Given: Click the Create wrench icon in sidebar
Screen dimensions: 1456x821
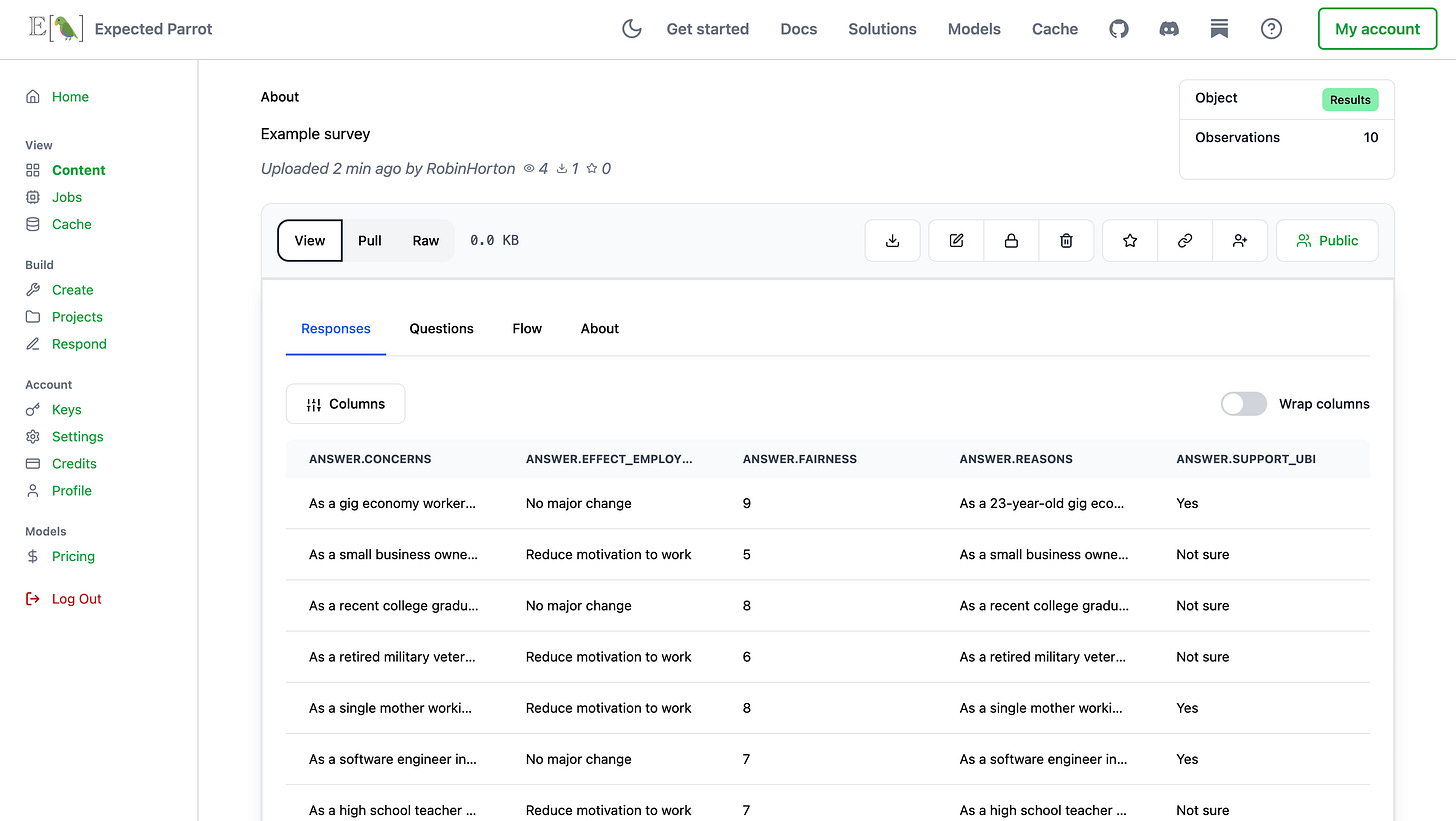Looking at the screenshot, I should [33, 290].
